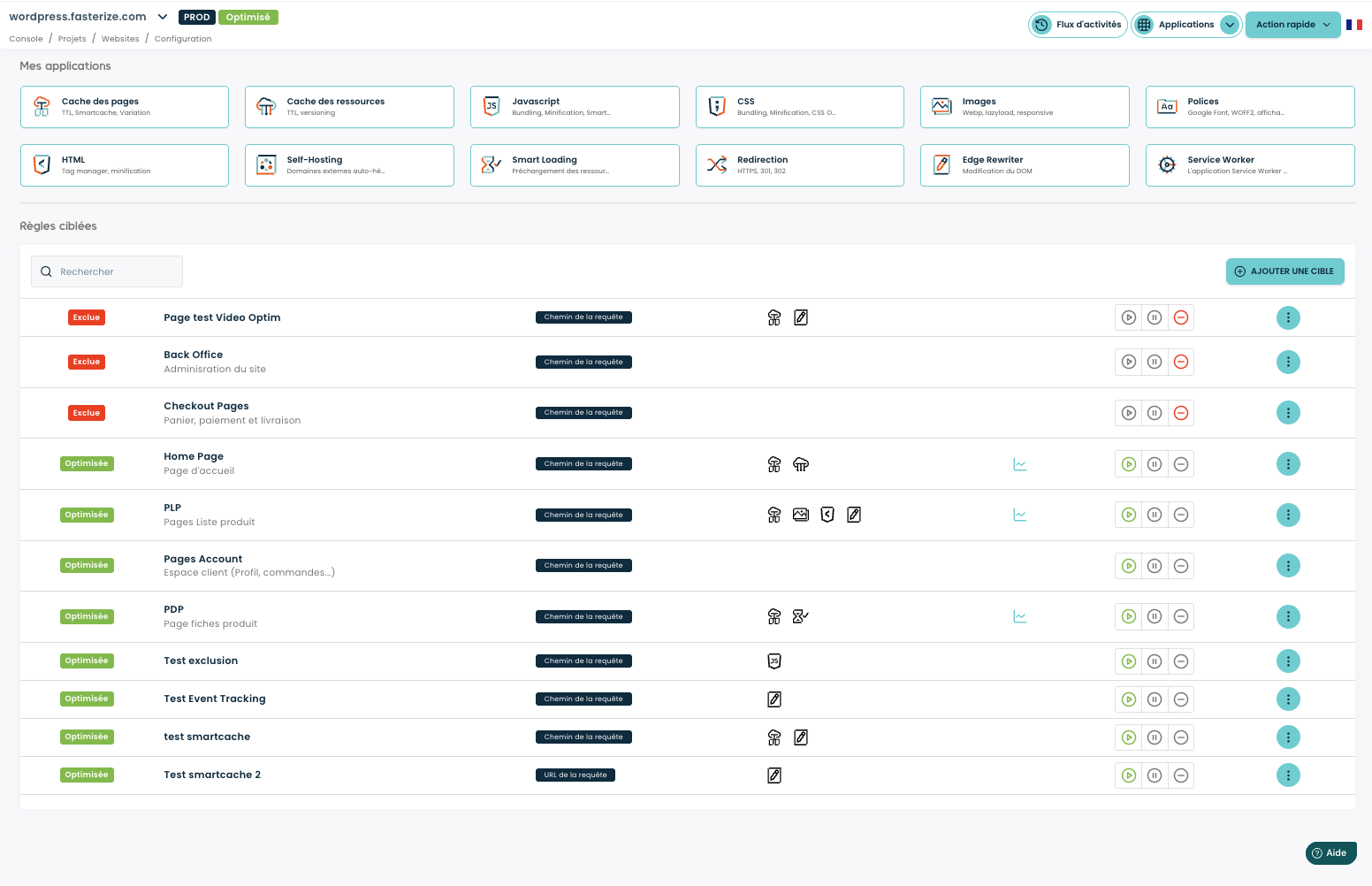The height and width of the screenshot is (886, 1372).
Task: Pause the Test smartcache 2 rule
Action: [1155, 775]
